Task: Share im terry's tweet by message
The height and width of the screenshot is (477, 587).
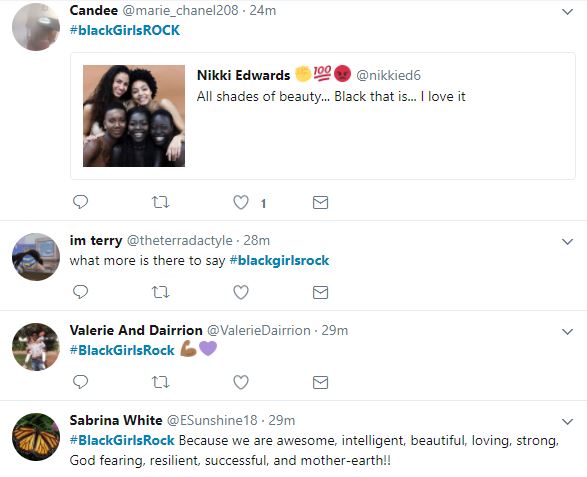Action: pos(320,292)
